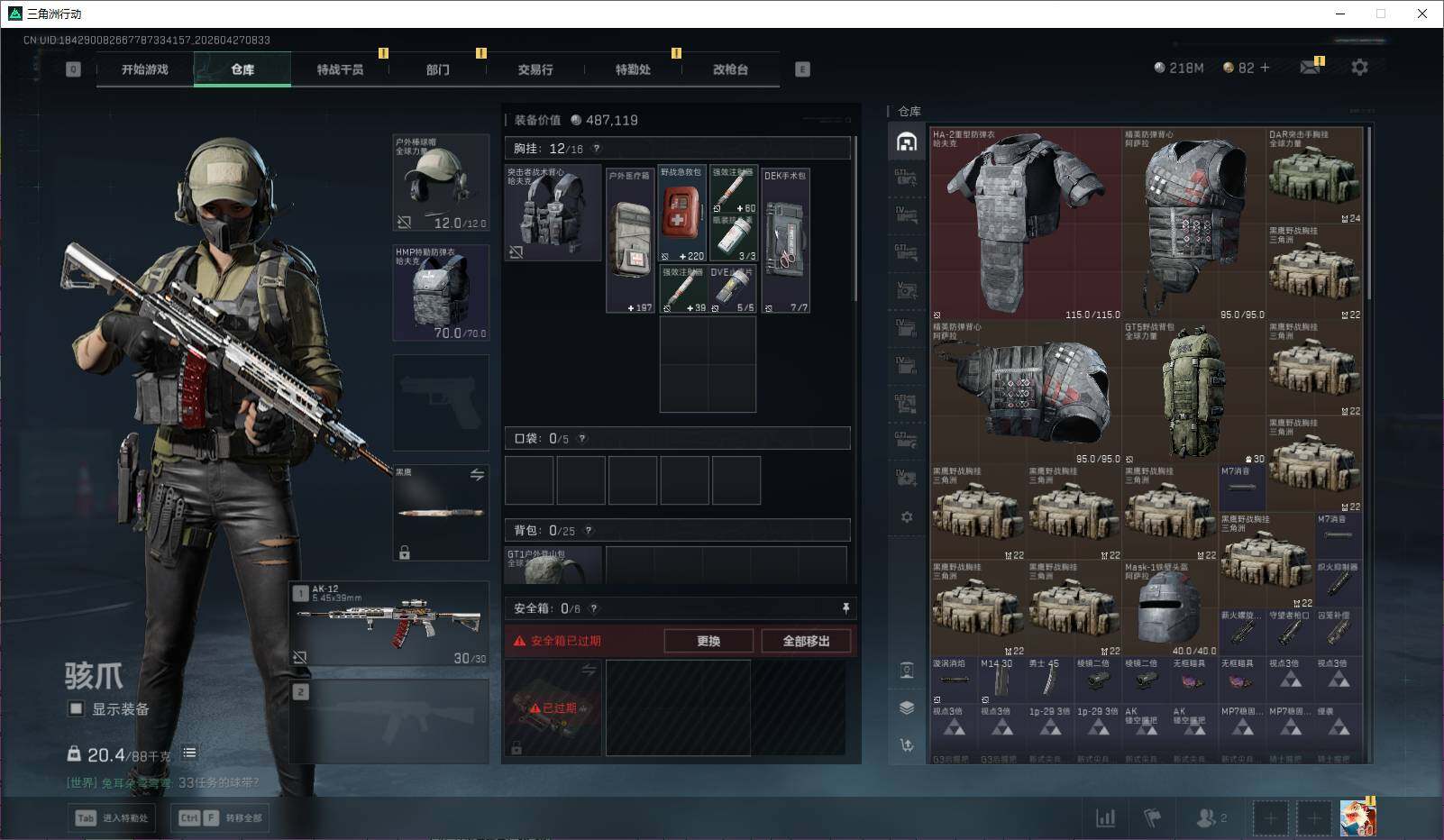1444x840 pixels.
Task: Click the empty pistol slot
Action: click(x=441, y=402)
